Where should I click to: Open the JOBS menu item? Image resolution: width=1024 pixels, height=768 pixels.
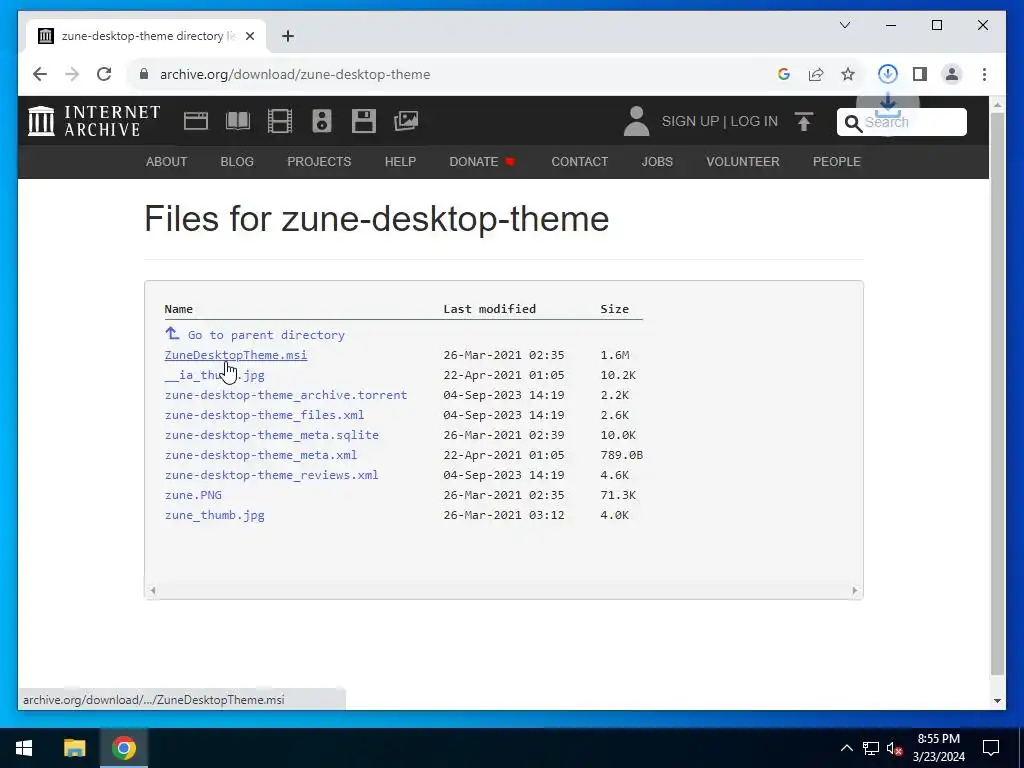(657, 161)
